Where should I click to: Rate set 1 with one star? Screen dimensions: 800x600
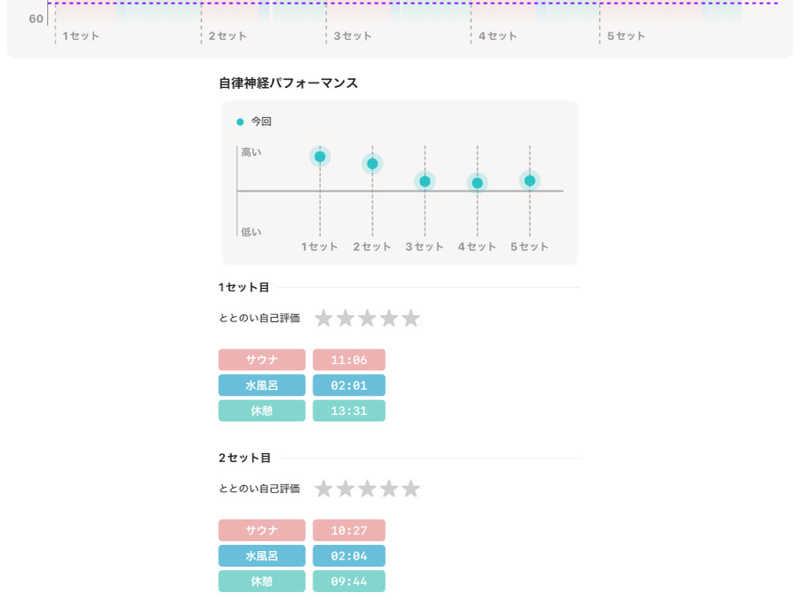tap(324, 318)
